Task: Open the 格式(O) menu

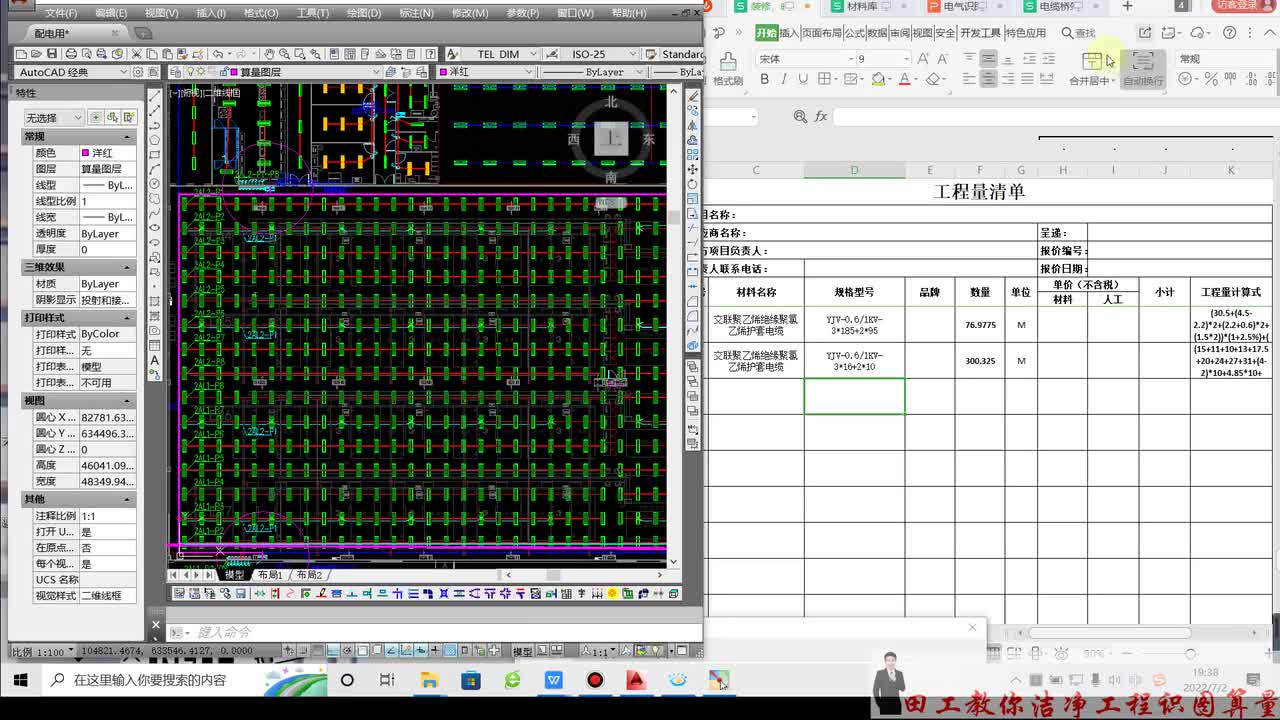Action: pos(261,13)
